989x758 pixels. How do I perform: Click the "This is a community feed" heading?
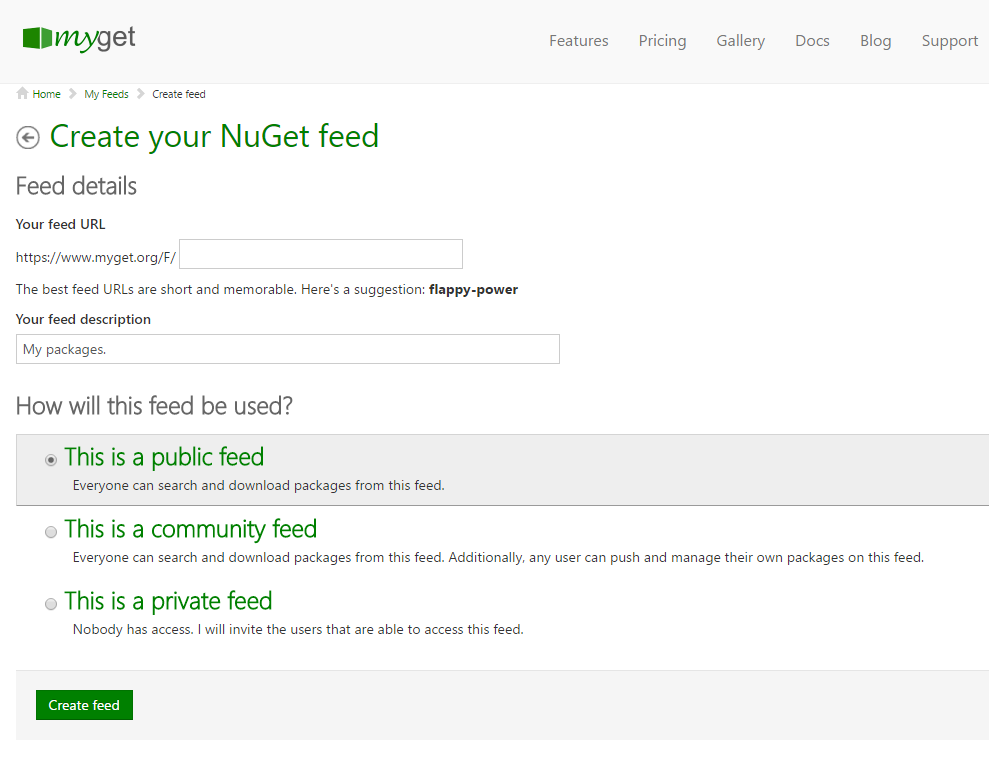click(190, 529)
